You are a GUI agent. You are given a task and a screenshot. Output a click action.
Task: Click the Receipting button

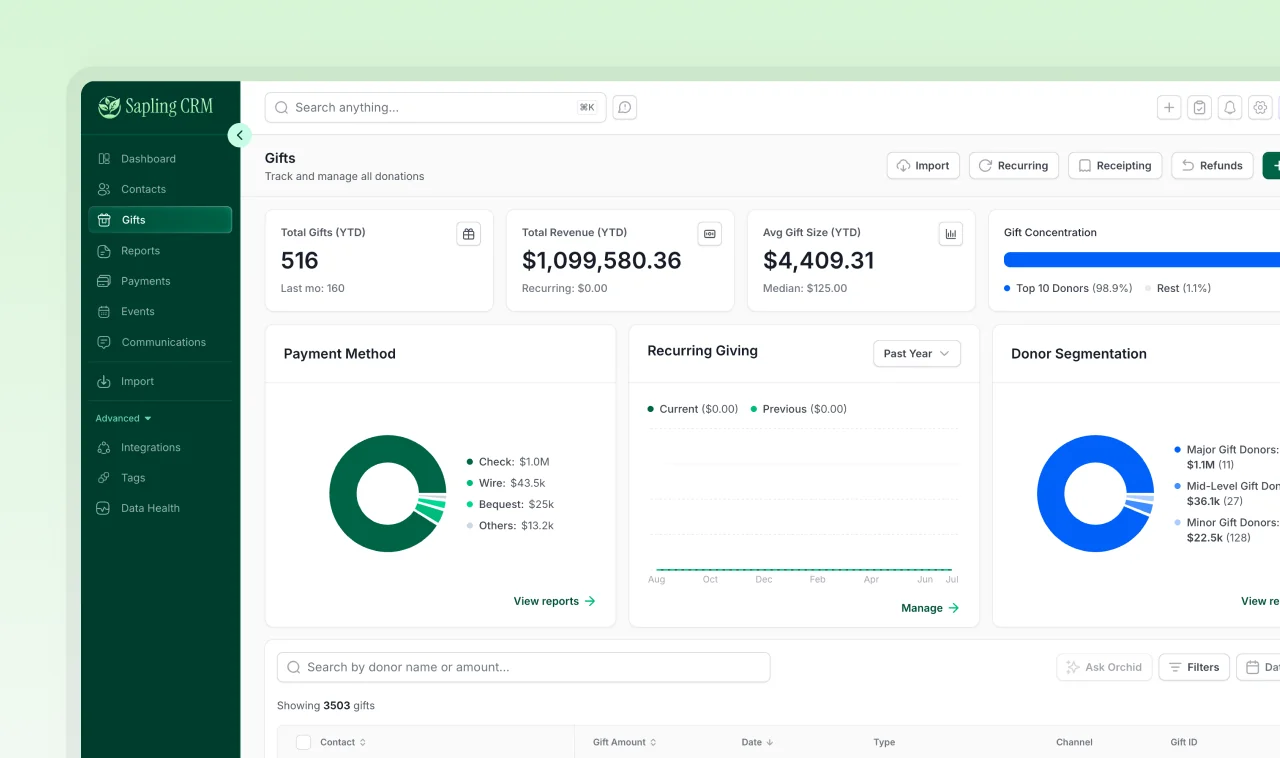[x=1115, y=166]
